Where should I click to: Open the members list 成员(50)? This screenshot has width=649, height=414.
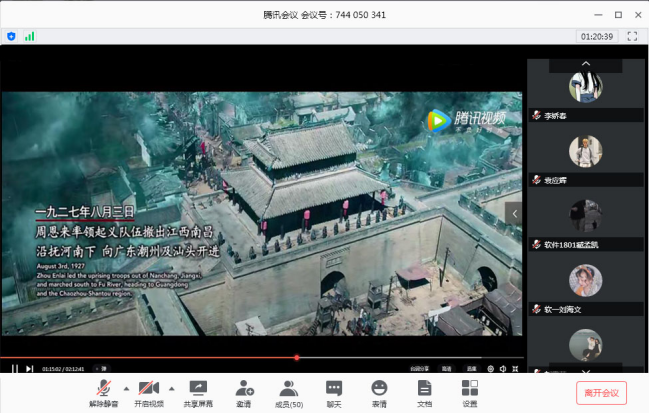tap(290, 391)
